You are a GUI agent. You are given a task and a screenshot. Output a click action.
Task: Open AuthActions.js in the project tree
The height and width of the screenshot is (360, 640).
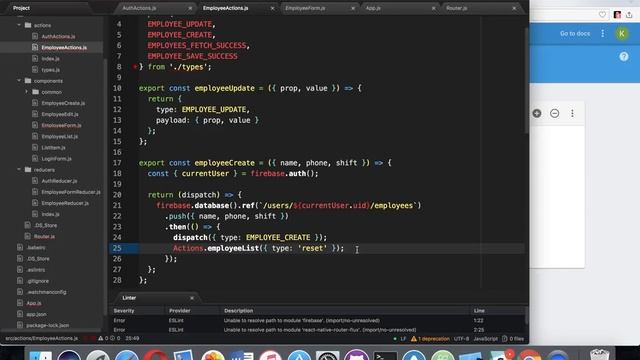(58, 36)
